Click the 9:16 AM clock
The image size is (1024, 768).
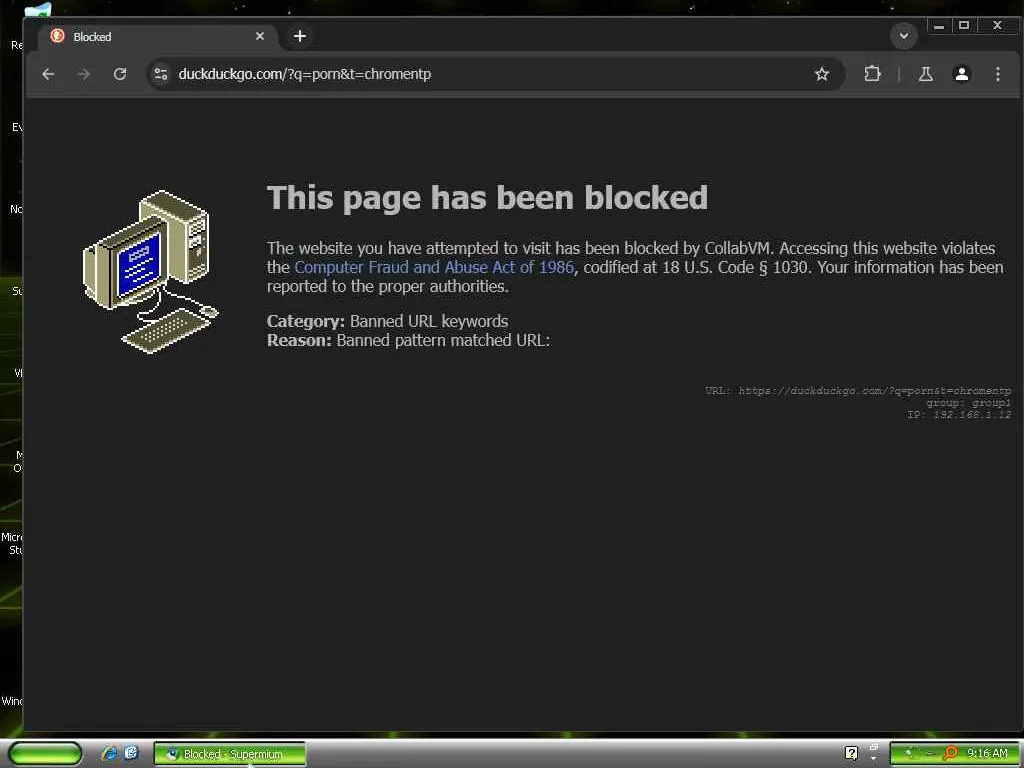pos(987,754)
